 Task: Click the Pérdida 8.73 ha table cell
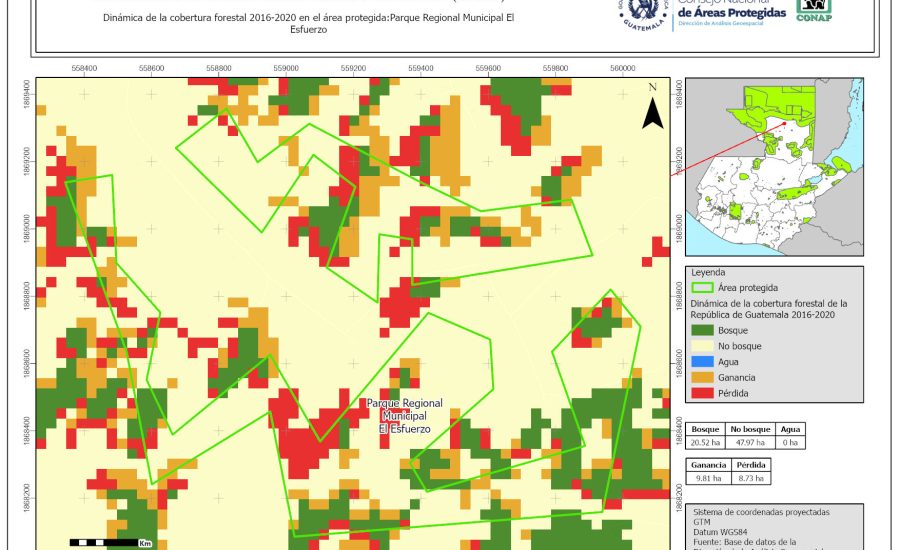(x=752, y=479)
